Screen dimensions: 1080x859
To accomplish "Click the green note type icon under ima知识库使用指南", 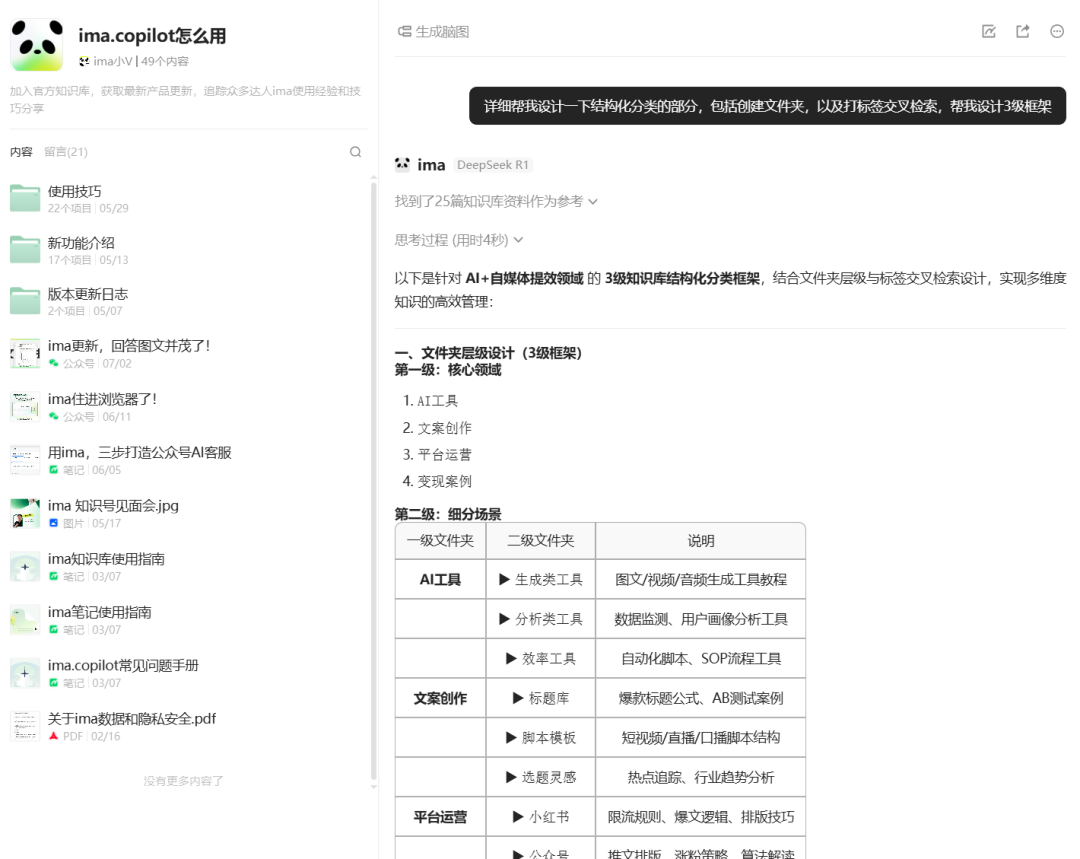I will coord(53,576).
